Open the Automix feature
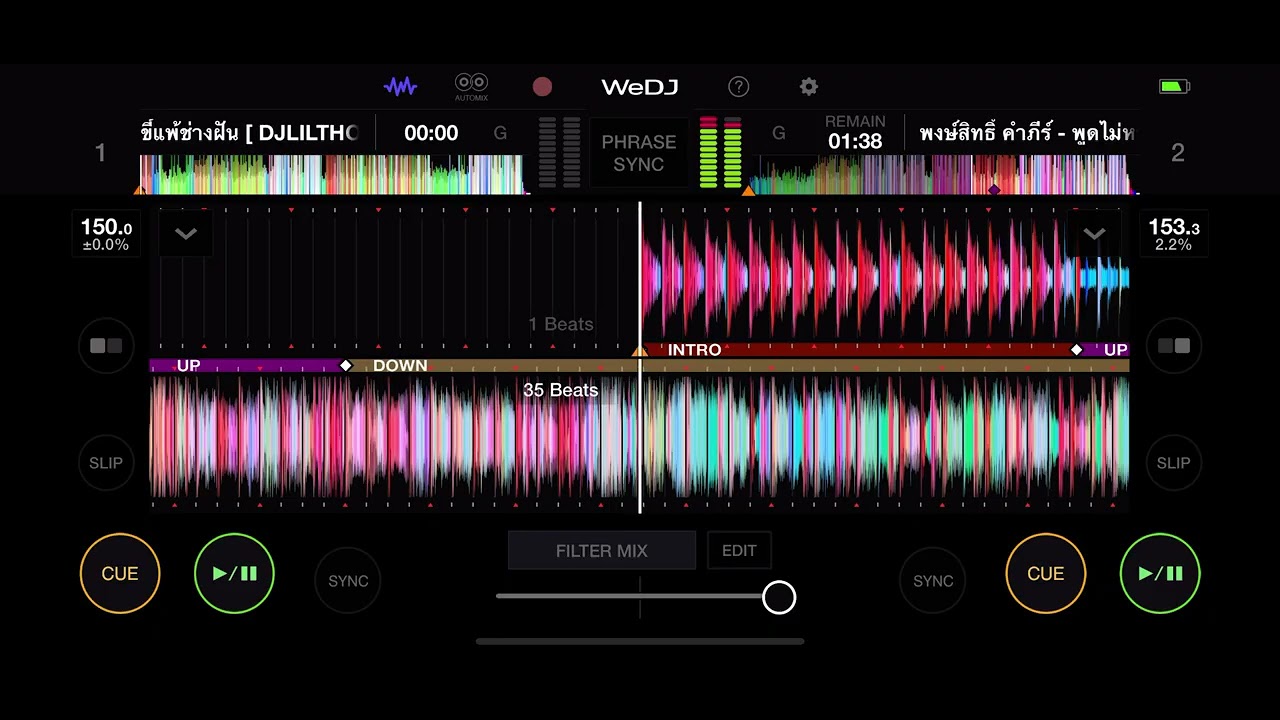 471,87
